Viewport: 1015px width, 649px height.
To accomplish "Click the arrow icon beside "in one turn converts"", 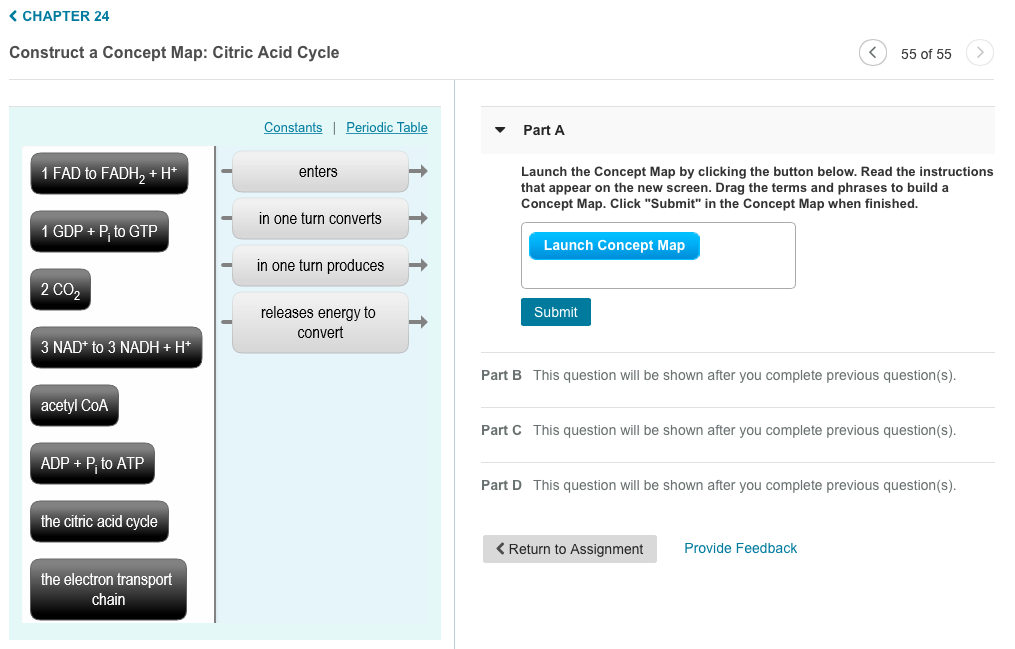I will (419, 218).
